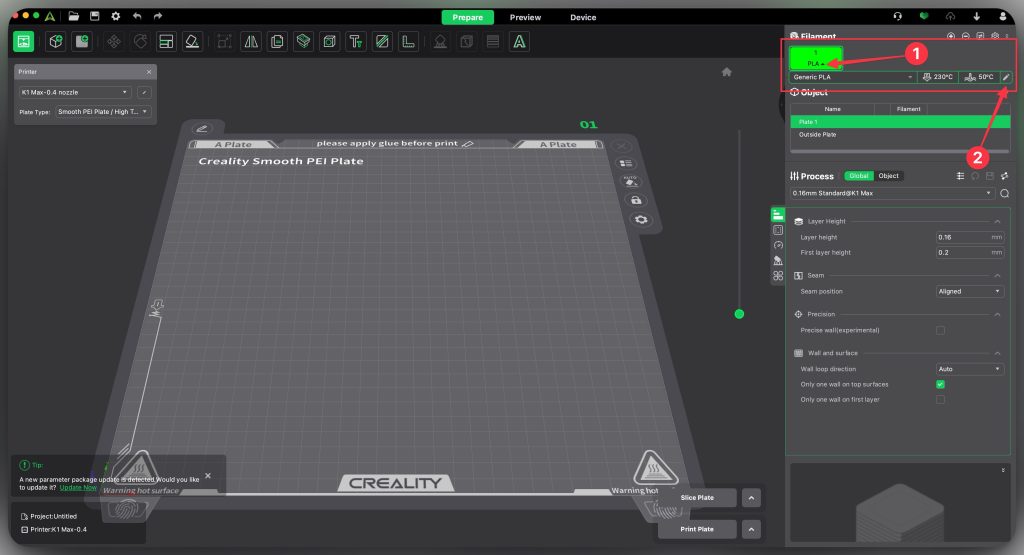Enable Only one wall on first layer

tap(940, 399)
